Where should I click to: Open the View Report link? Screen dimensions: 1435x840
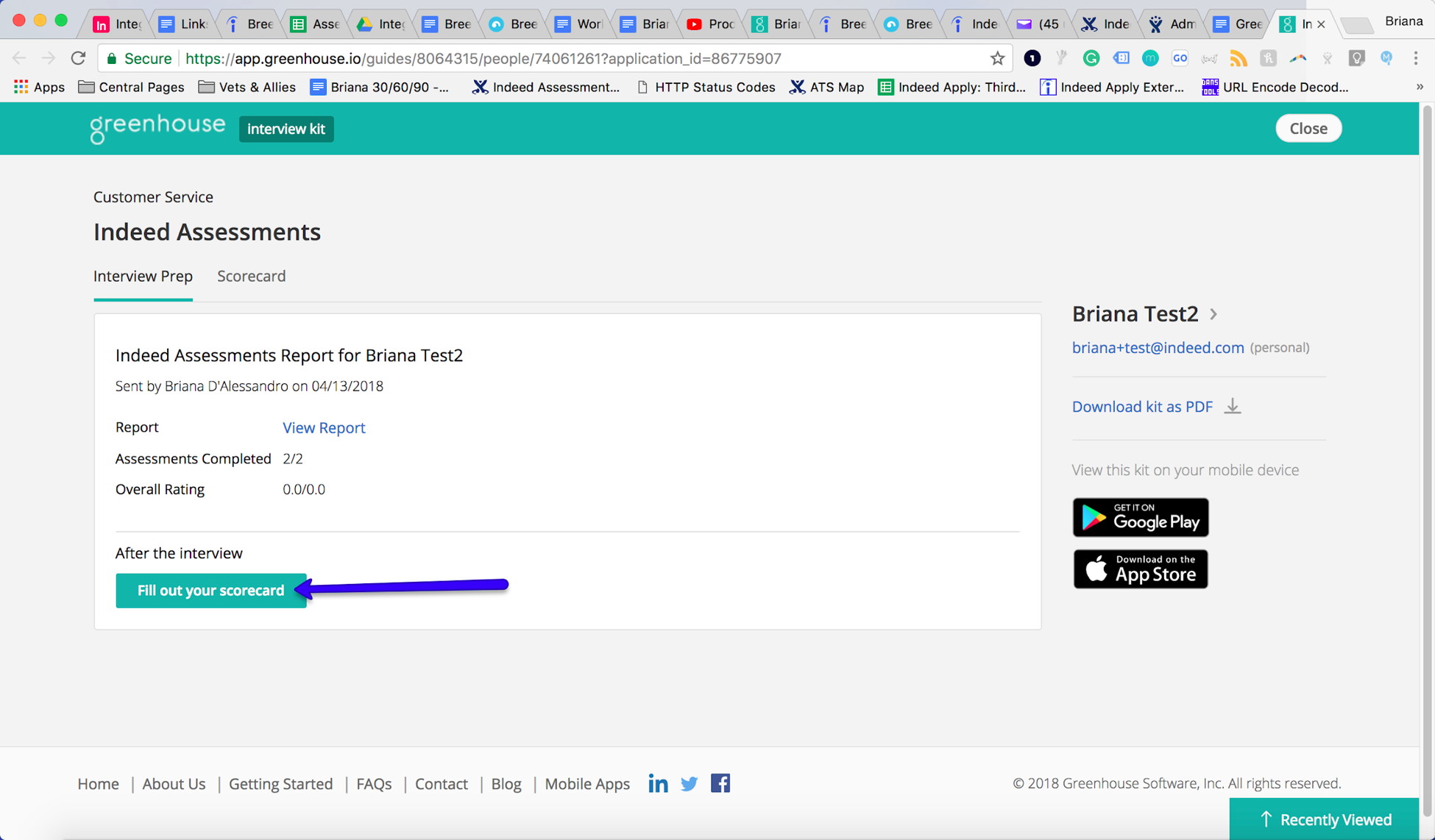[324, 428]
